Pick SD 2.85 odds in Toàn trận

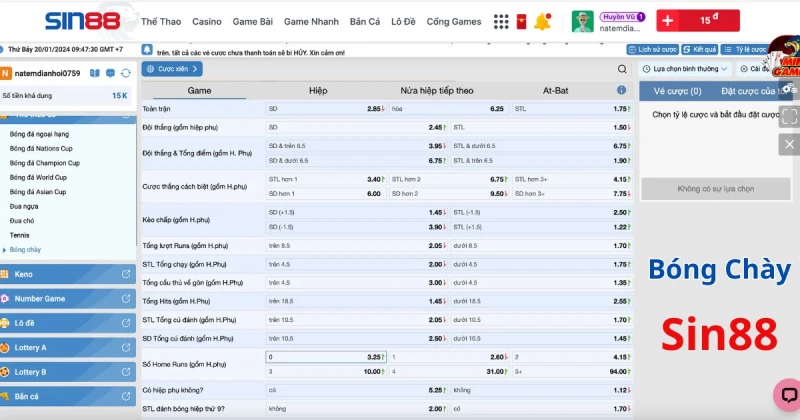pos(326,109)
